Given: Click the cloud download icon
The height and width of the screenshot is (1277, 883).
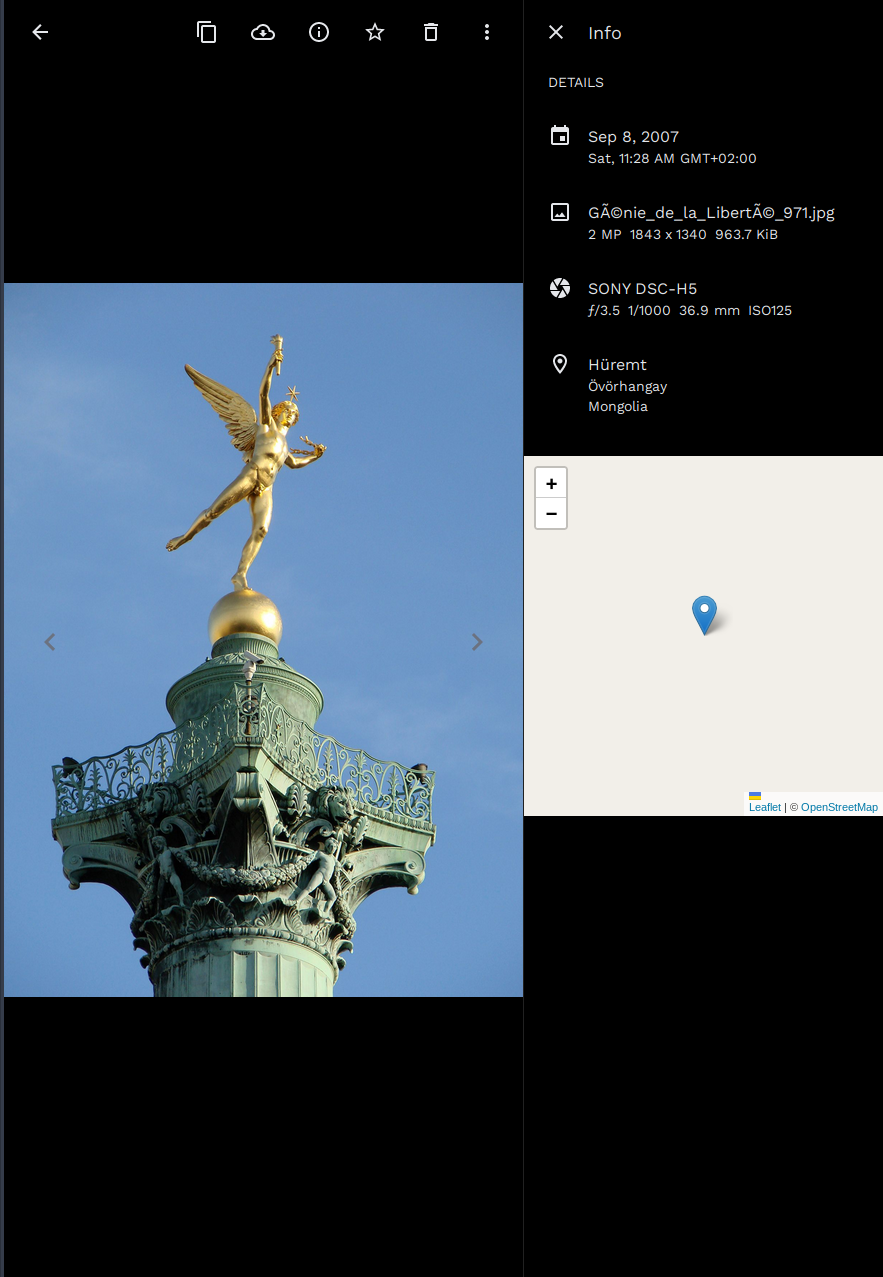Looking at the screenshot, I should point(263,32).
